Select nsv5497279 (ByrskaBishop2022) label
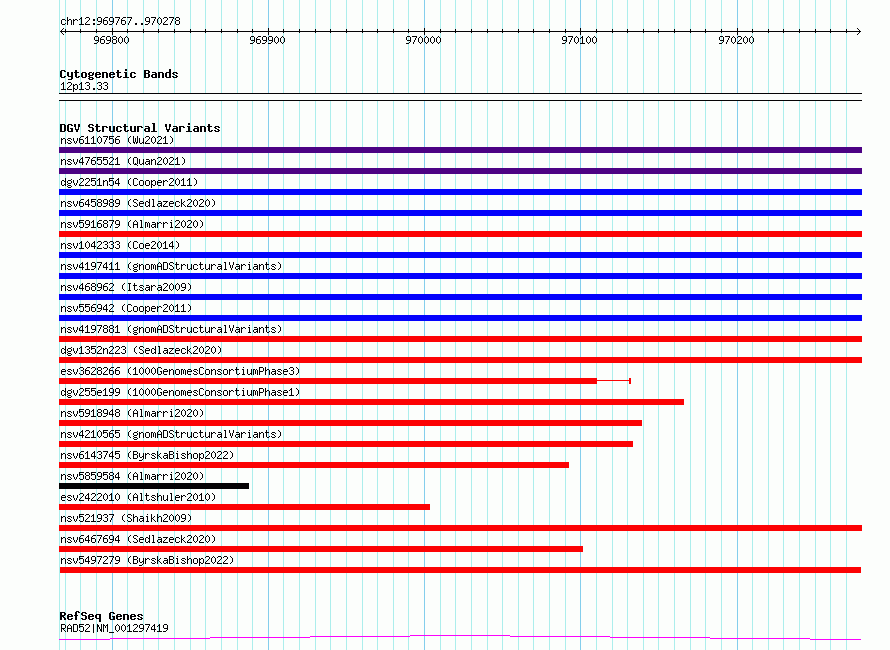This screenshot has height=650, width=890. pos(147,560)
